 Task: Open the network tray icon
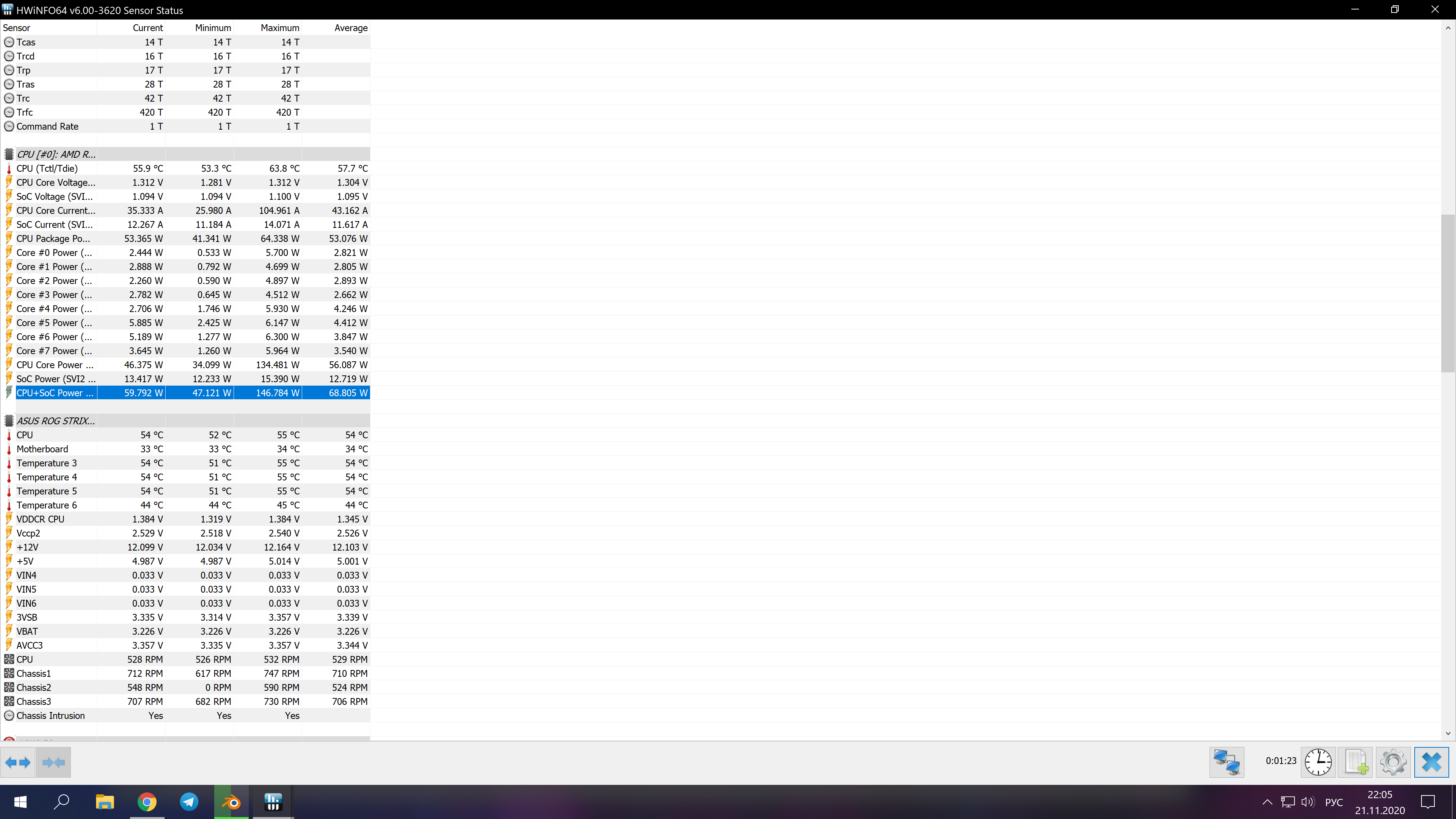1288,802
